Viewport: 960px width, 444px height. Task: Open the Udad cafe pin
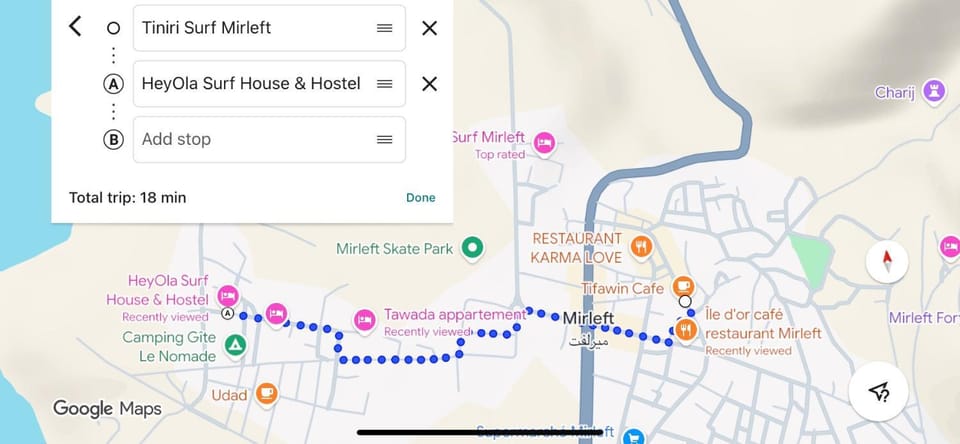click(266, 393)
